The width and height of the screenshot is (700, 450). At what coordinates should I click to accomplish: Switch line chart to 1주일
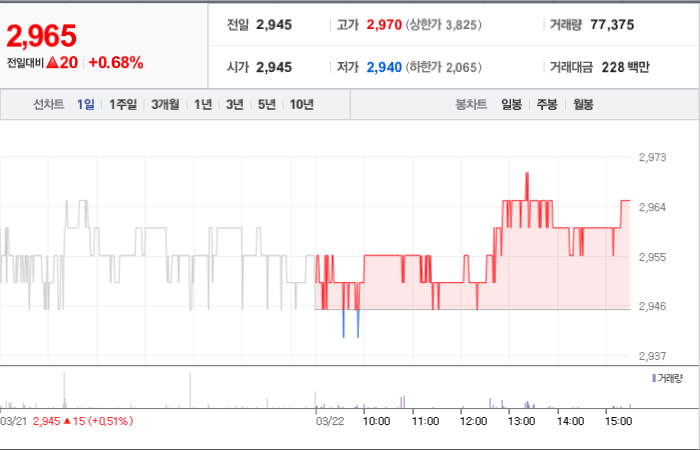[x=123, y=104]
